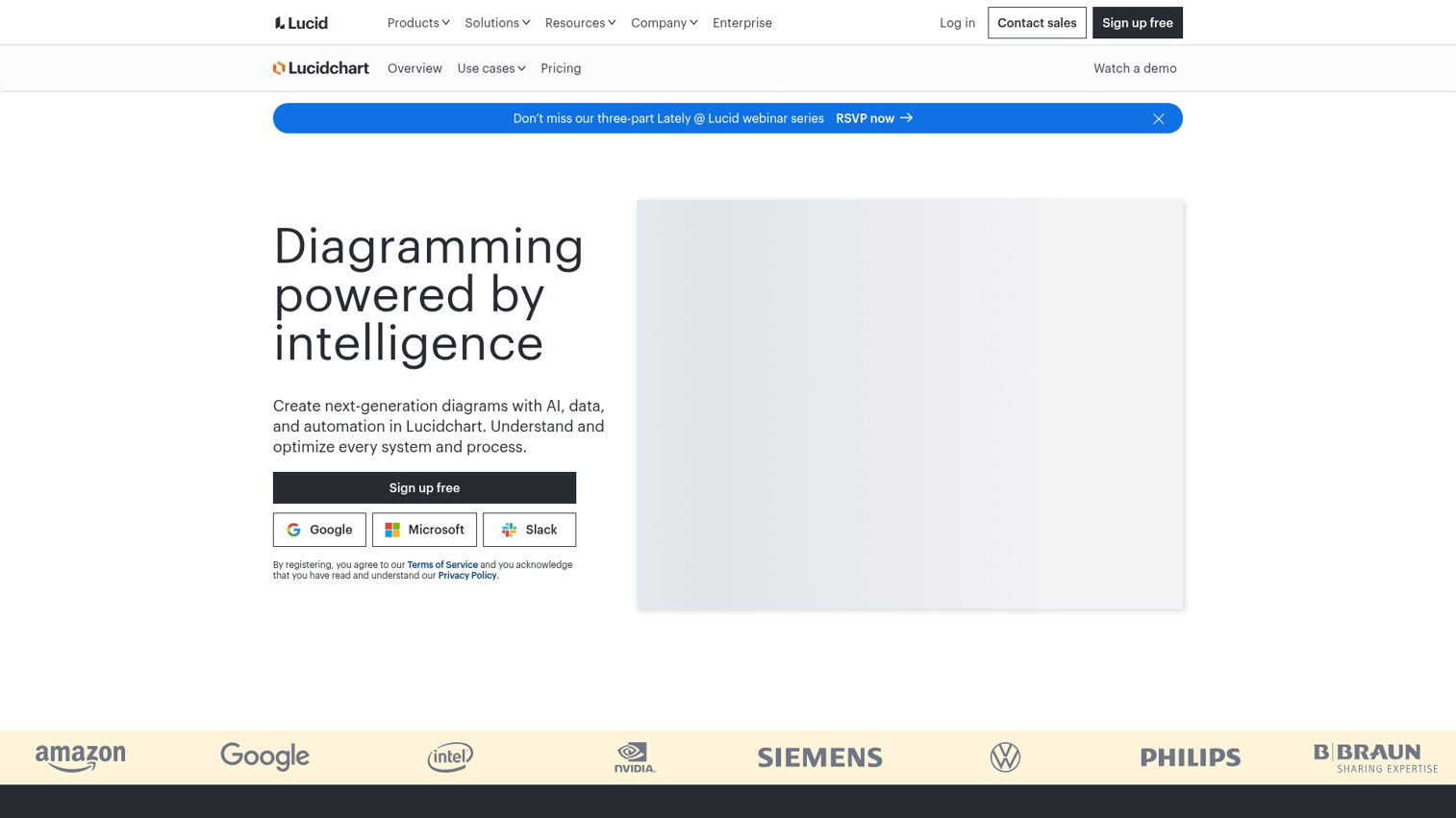Sign up with Slack button
1456x818 pixels.
click(x=529, y=530)
